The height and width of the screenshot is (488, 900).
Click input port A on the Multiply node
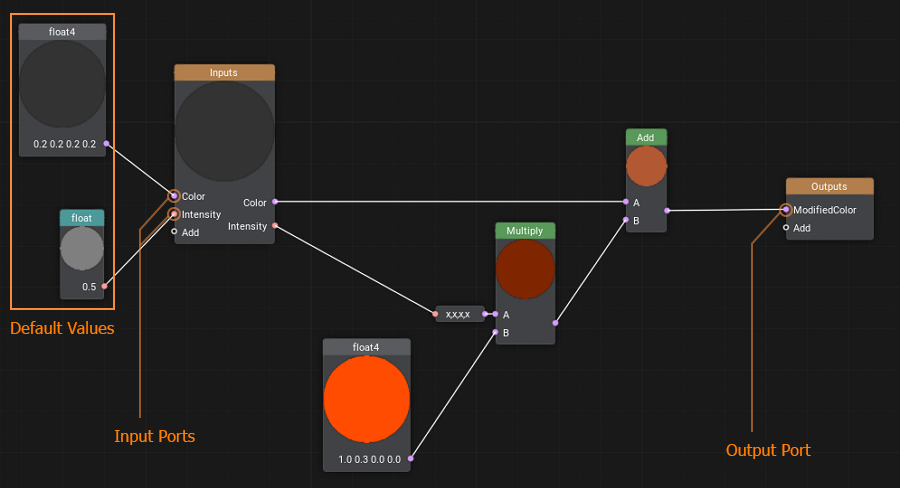click(x=495, y=314)
